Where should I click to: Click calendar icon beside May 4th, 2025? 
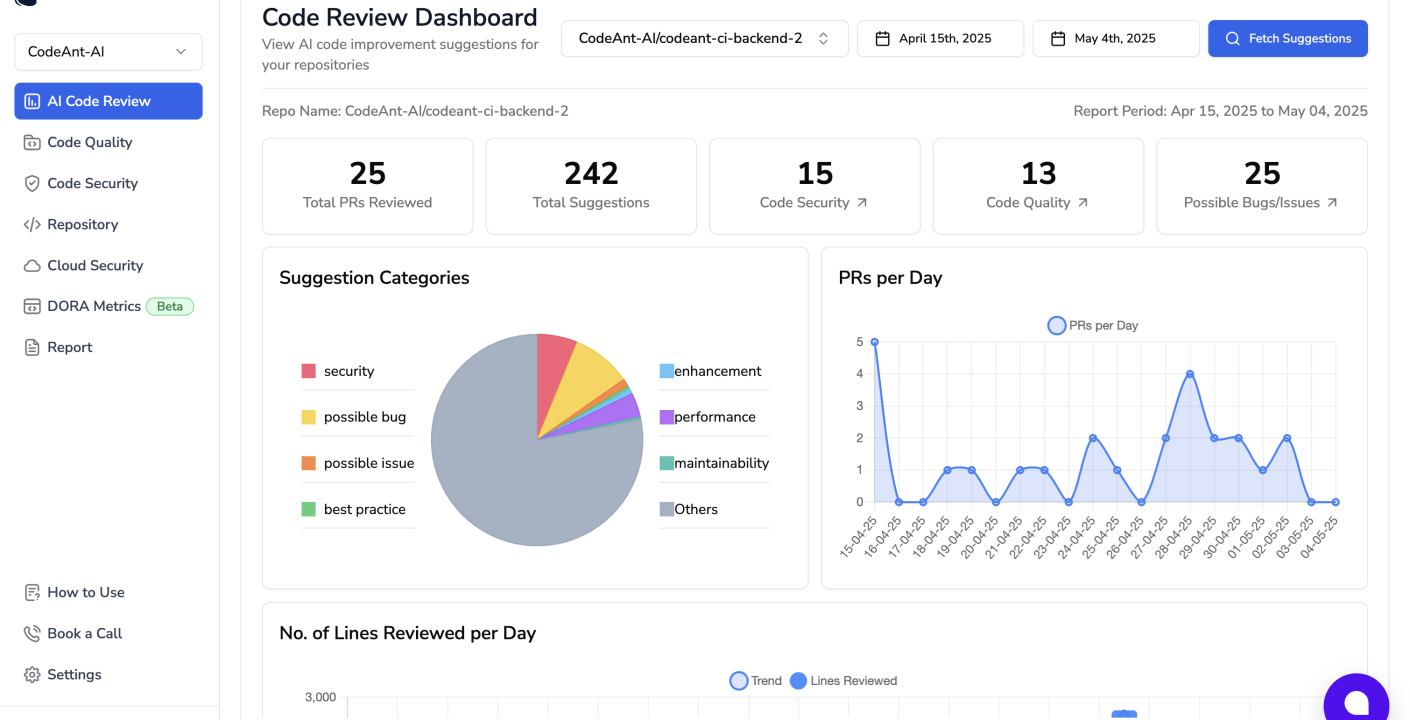coord(1058,39)
